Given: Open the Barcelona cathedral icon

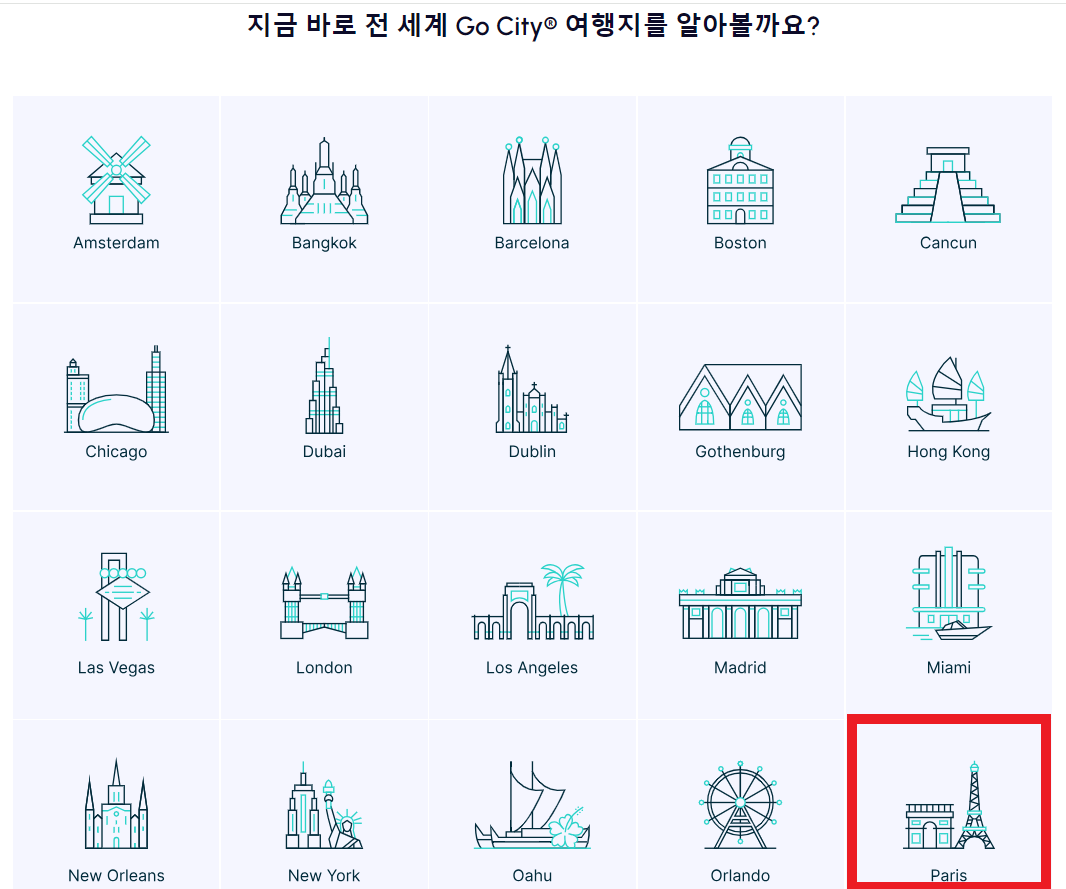Looking at the screenshot, I should tap(532, 181).
